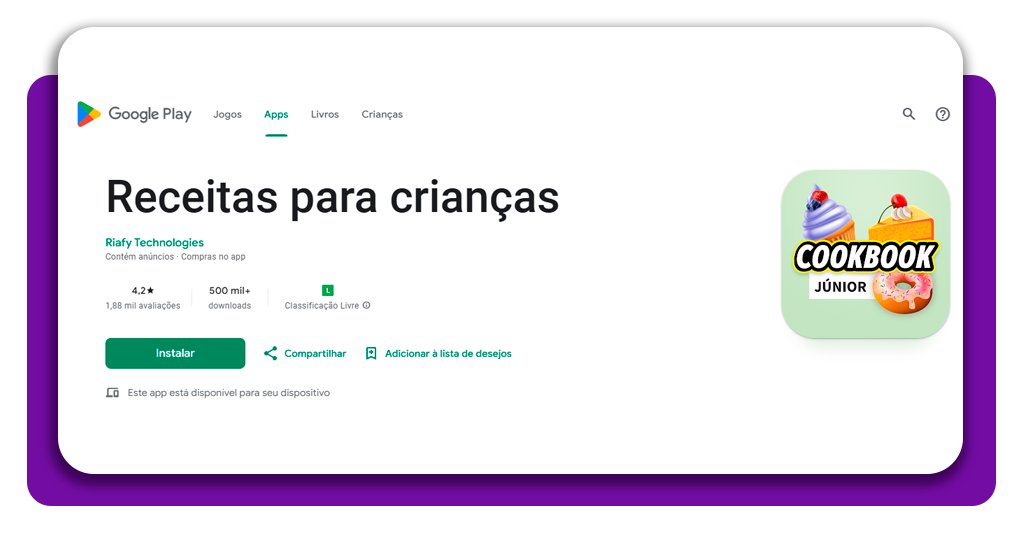Click the device icon beside availability message
The height and width of the screenshot is (536, 1024).
pyautogui.click(x=113, y=393)
